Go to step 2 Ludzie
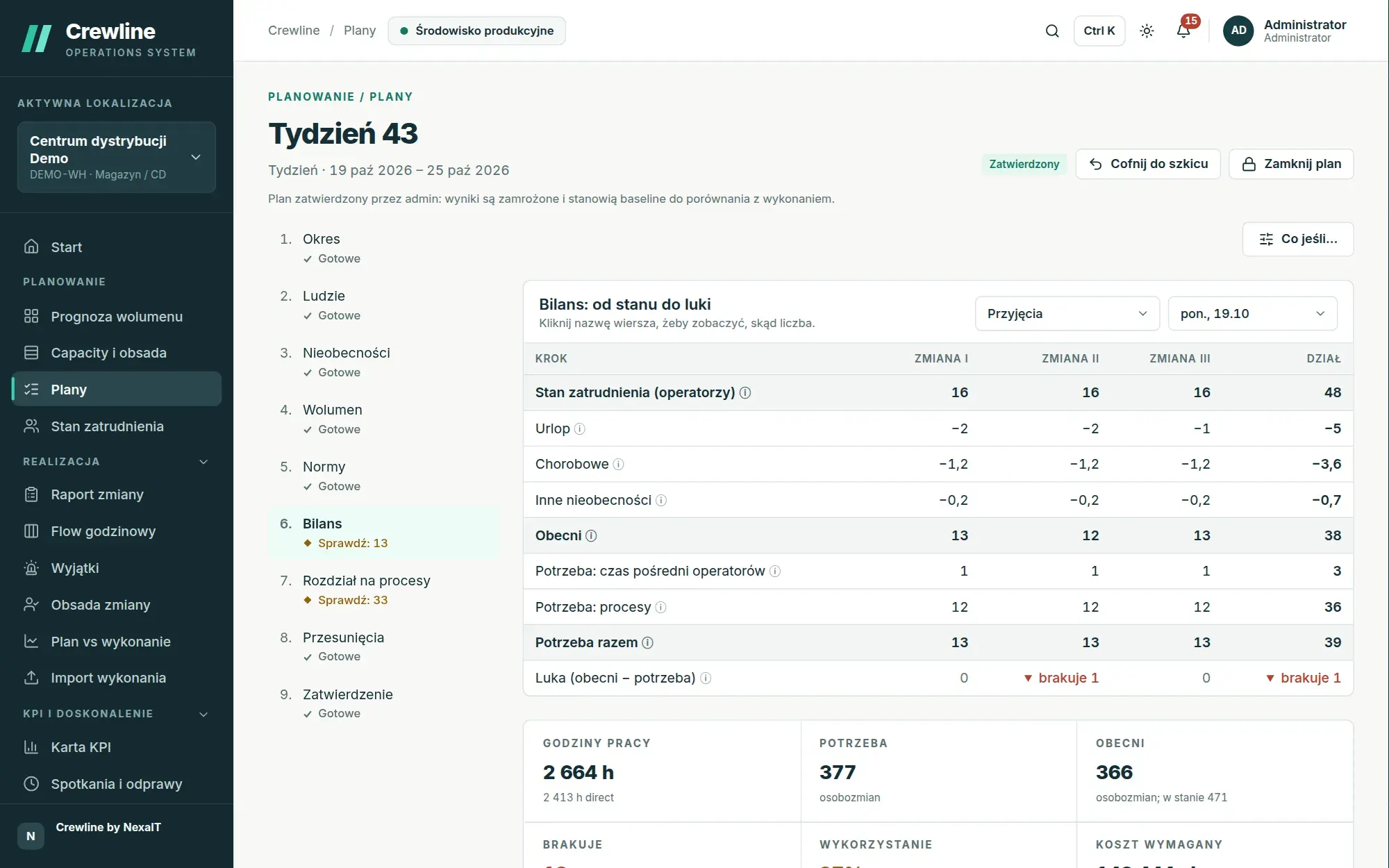Viewport: 1389px width, 868px height. (x=383, y=305)
